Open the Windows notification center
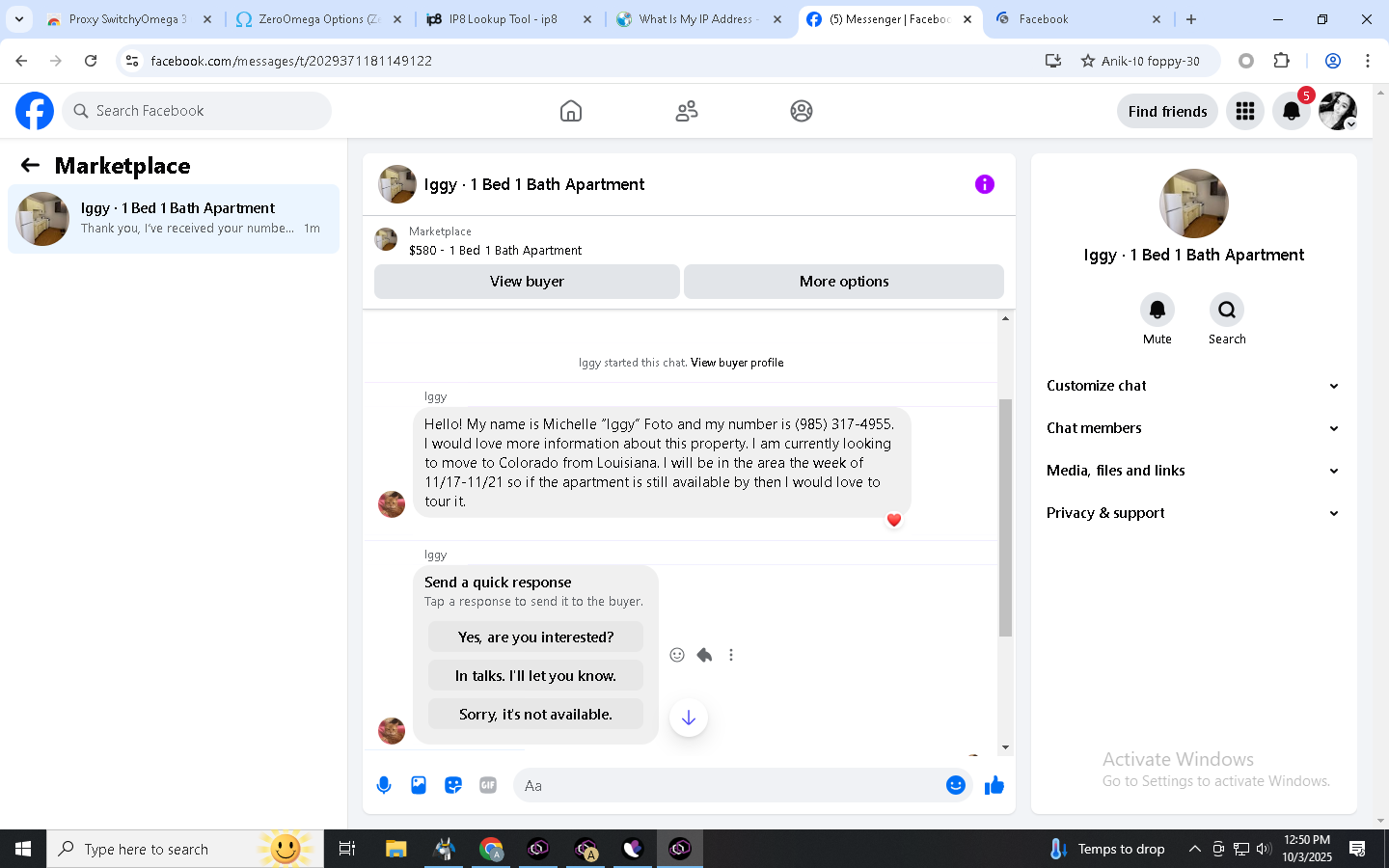 coord(1357,849)
